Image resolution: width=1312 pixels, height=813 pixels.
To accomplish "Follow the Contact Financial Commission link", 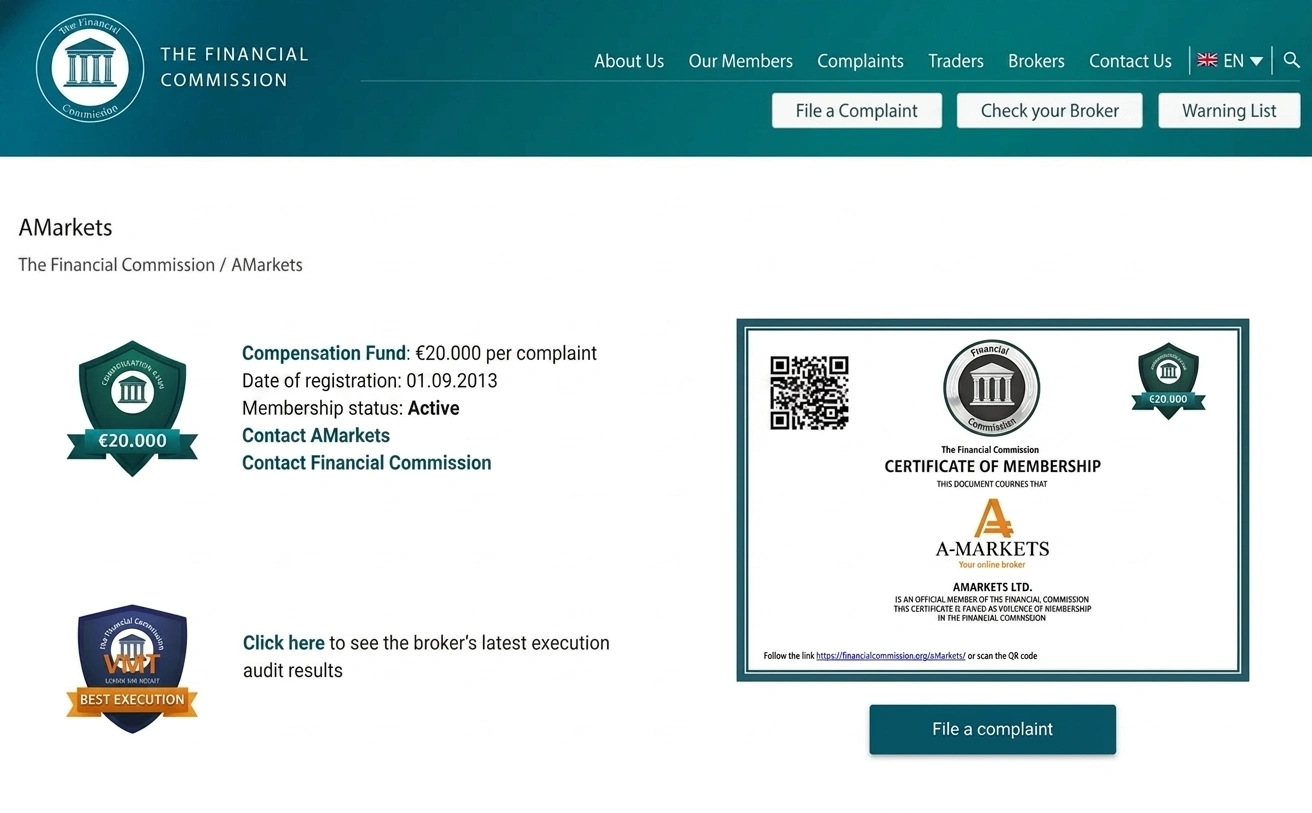I will [367, 463].
